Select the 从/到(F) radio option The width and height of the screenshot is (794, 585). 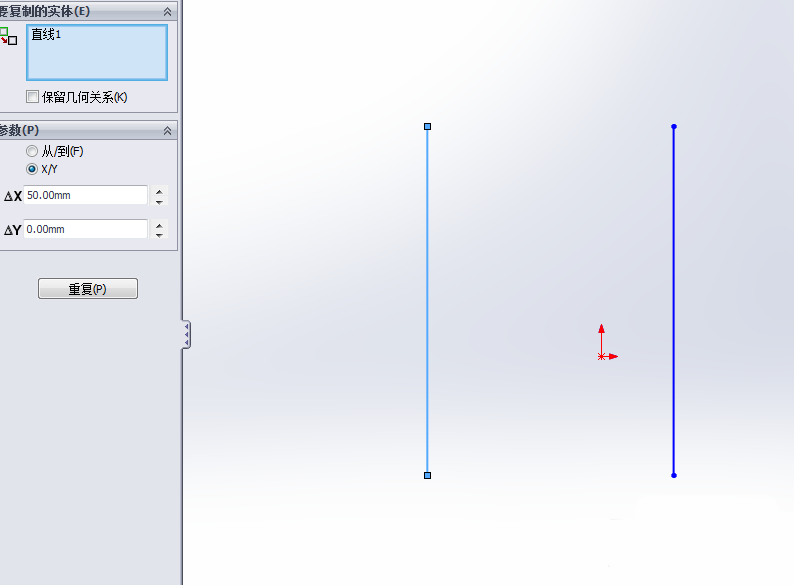pyautogui.click(x=32, y=151)
